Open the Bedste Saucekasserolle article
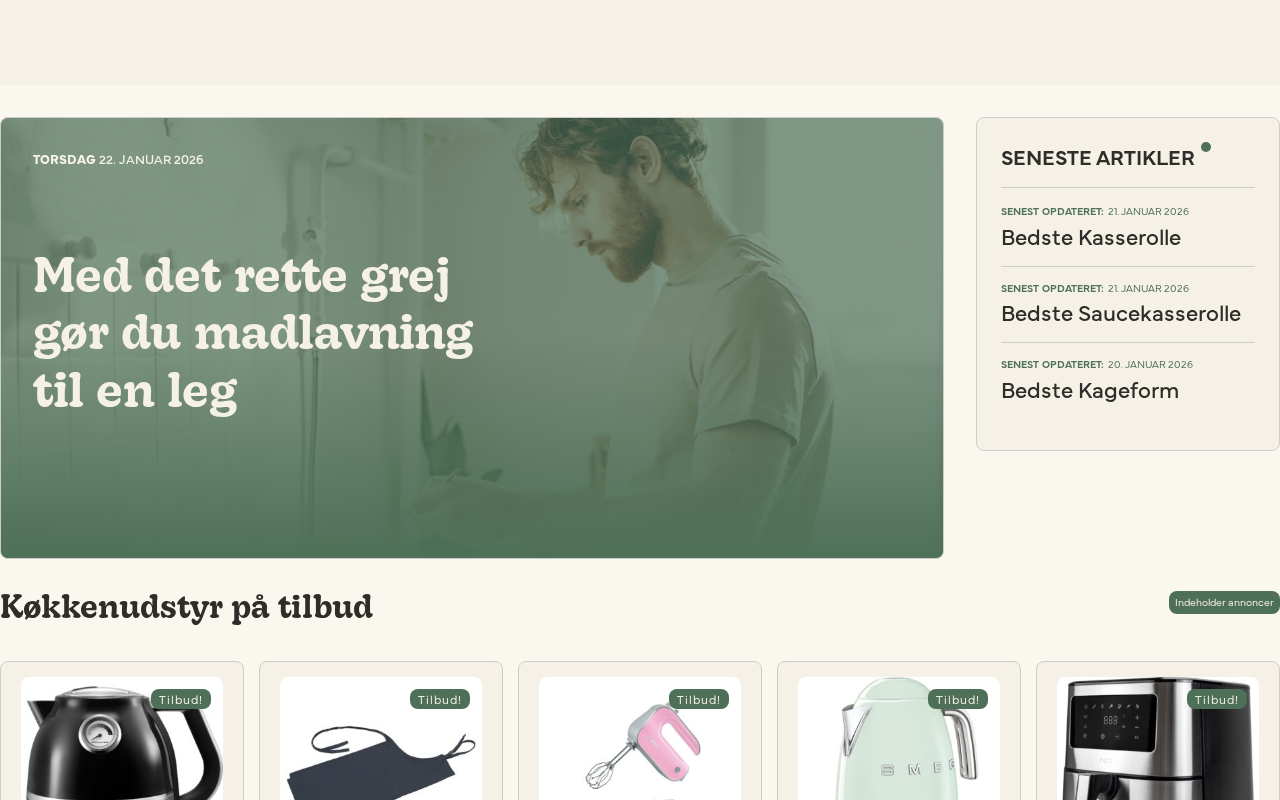Viewport: 1280px width, 800px height. tap(1121, 314)
